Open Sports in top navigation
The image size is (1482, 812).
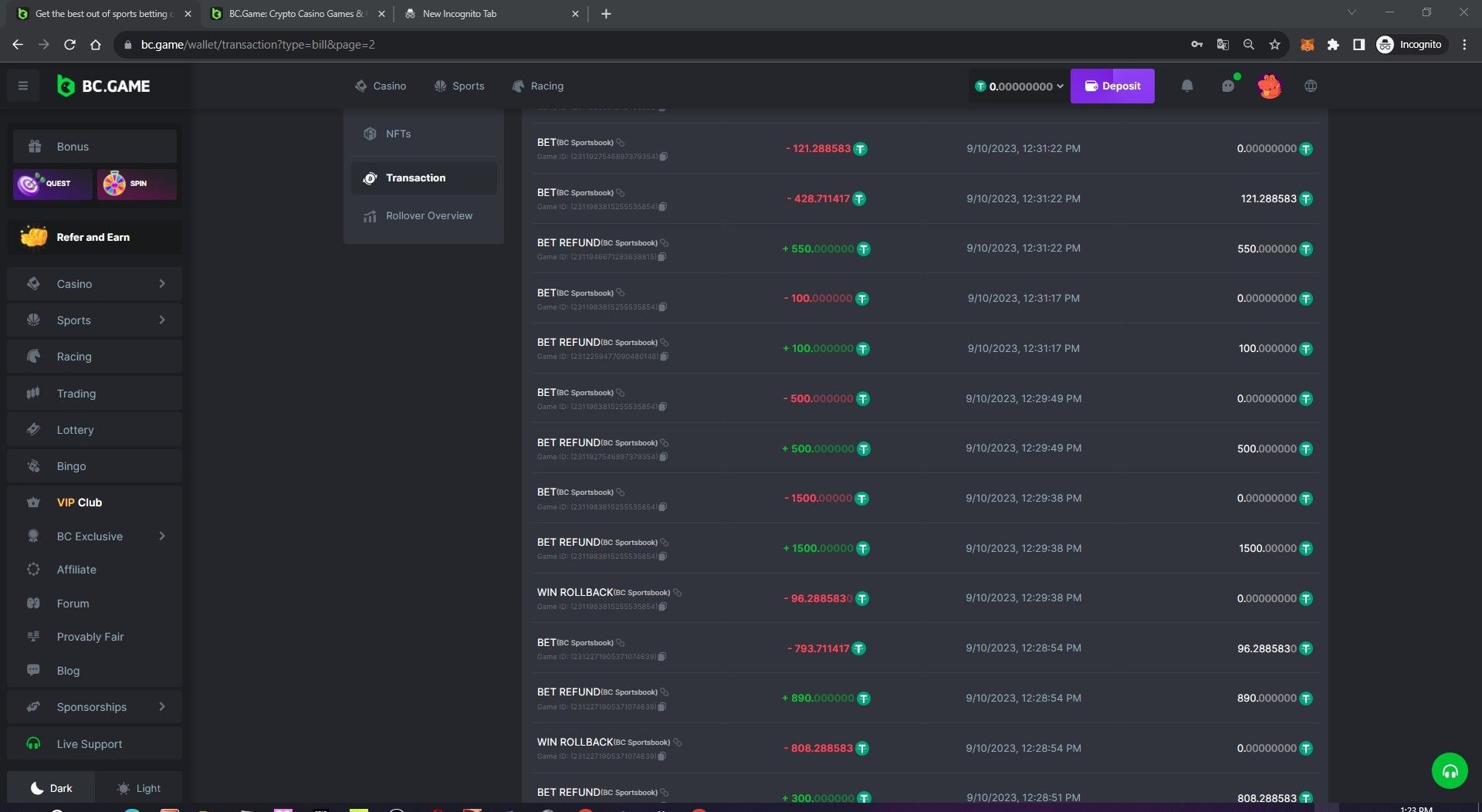click(x=459, y=86)
